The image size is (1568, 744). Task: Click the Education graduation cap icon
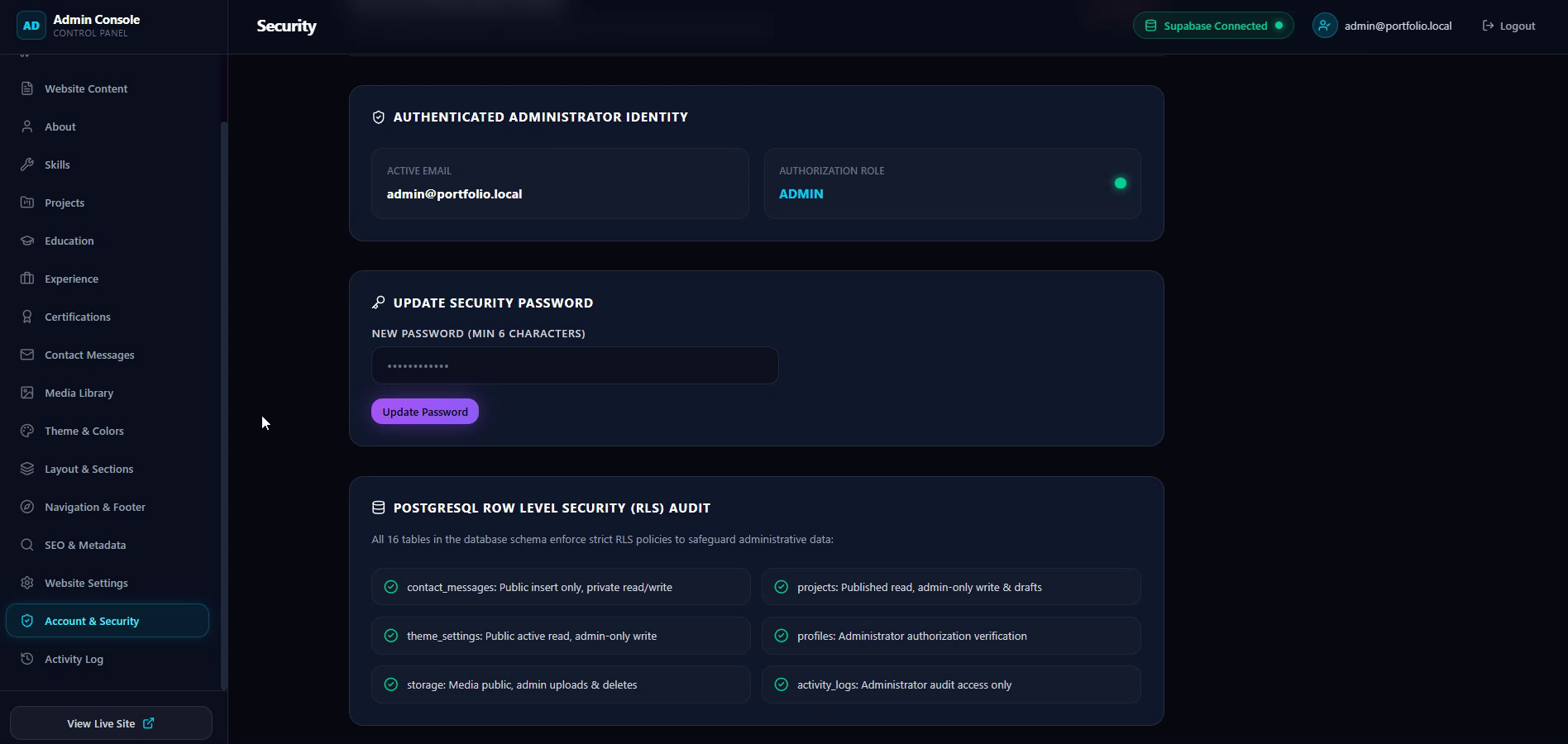tap(27, 241)
